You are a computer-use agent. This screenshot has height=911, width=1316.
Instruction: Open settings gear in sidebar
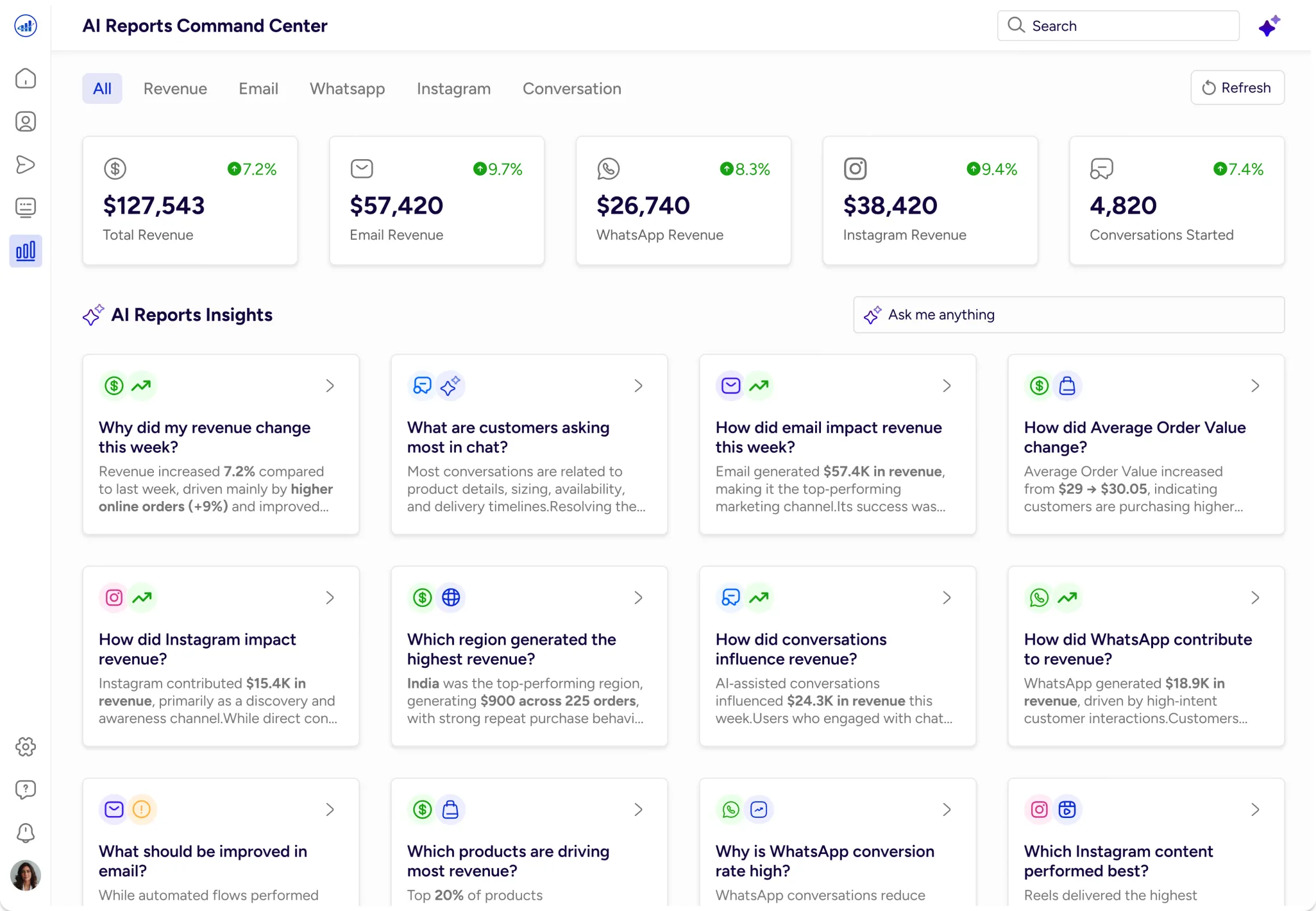click(x=26, y=746)
